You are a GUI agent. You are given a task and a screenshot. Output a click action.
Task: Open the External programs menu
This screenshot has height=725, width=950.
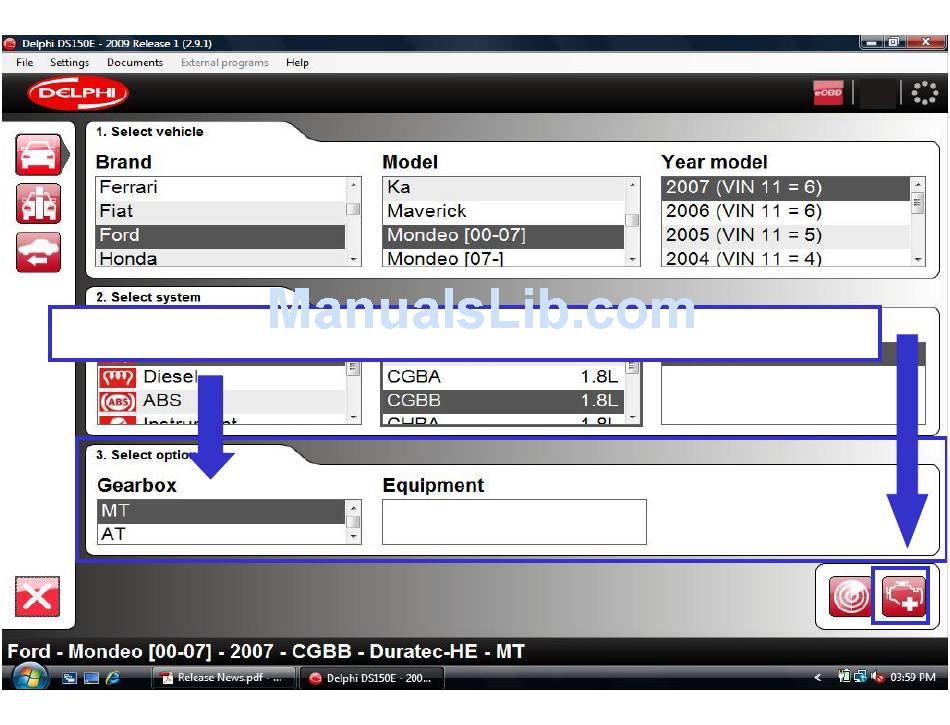pyautogui.click(x=225, y=62)
